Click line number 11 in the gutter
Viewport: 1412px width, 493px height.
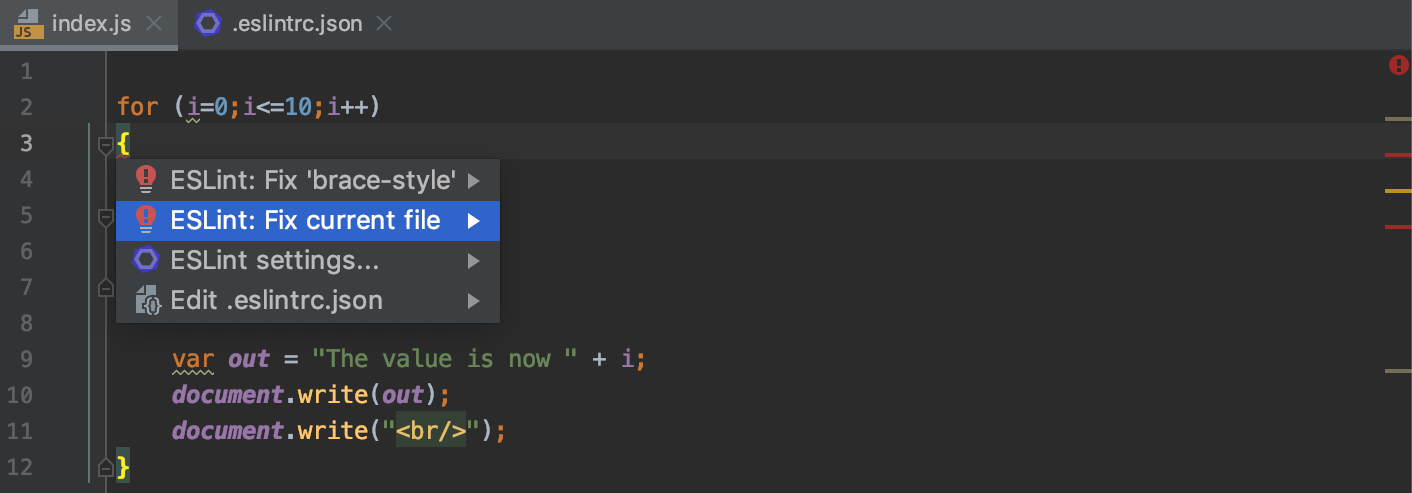(x=21, y=431)
